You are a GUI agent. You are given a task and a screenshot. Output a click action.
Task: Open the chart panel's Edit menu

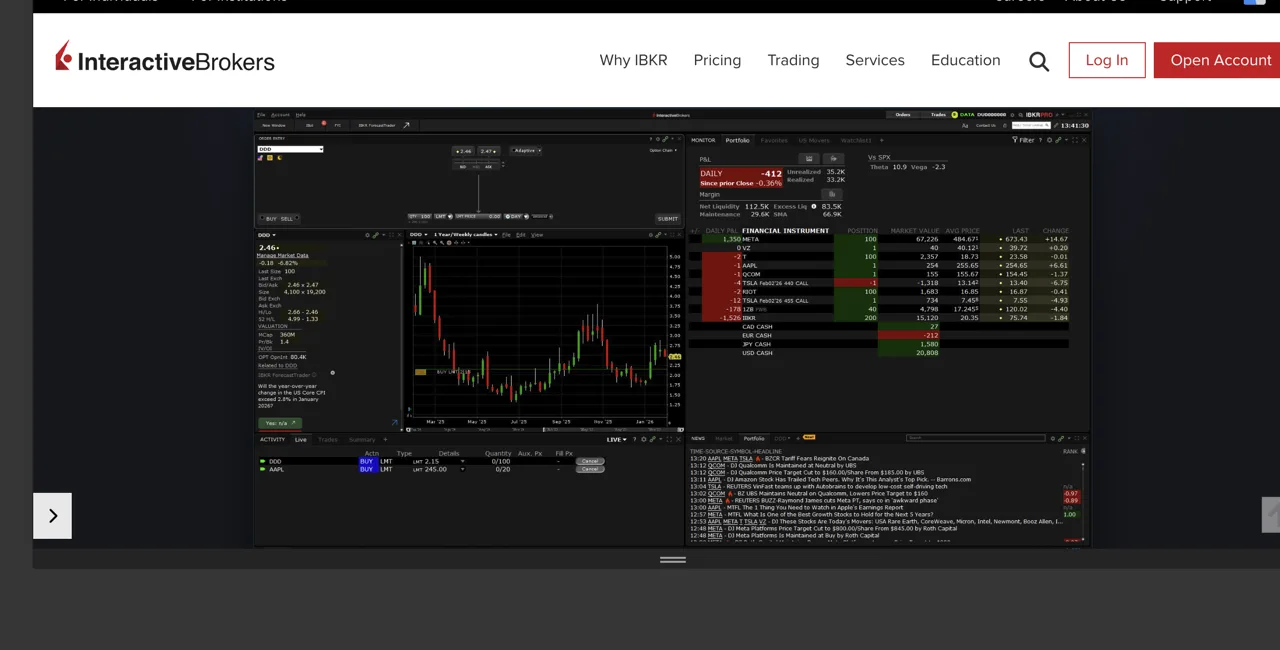[x=521, y=235]
